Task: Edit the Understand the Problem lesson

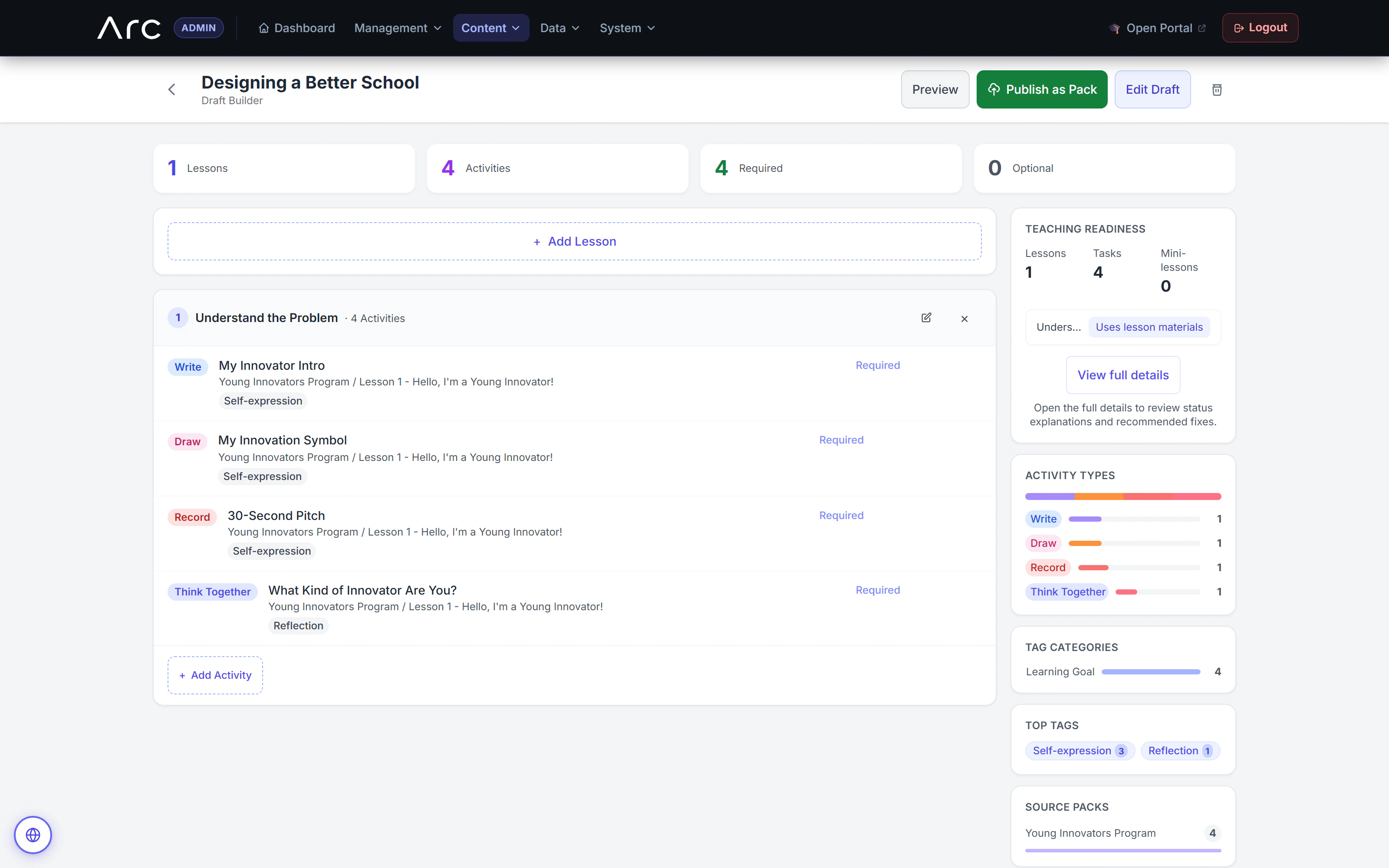Action: tap(926, 317)
